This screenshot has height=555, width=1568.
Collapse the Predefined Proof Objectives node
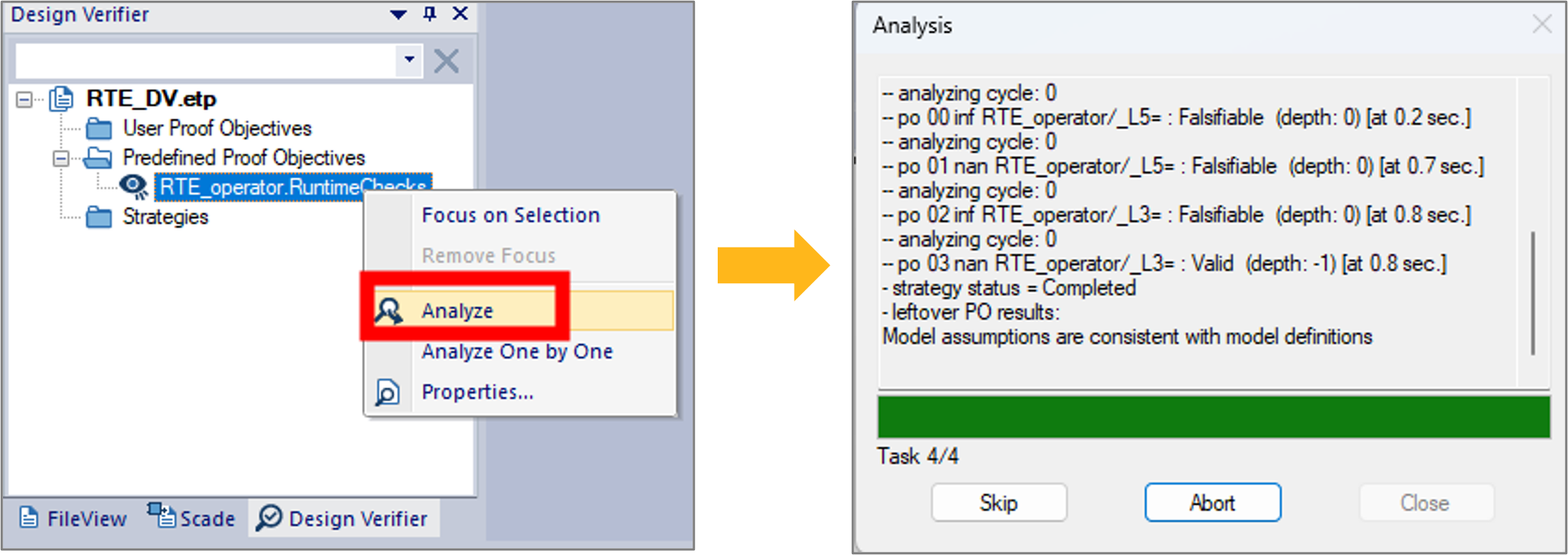point(61,158)
